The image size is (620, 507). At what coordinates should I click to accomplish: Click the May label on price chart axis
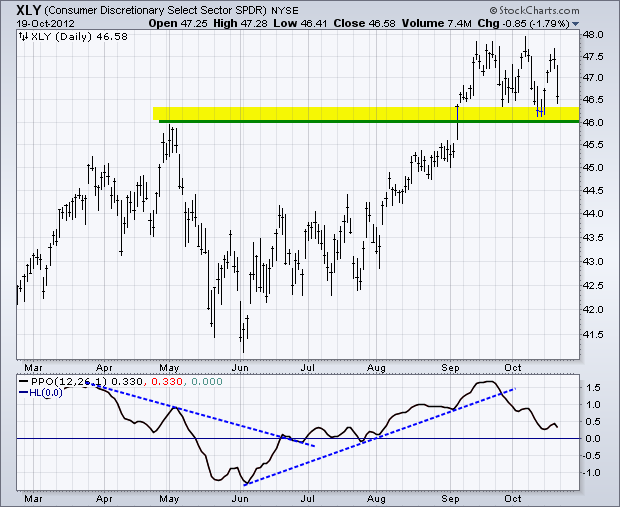[x=169, y=368]
